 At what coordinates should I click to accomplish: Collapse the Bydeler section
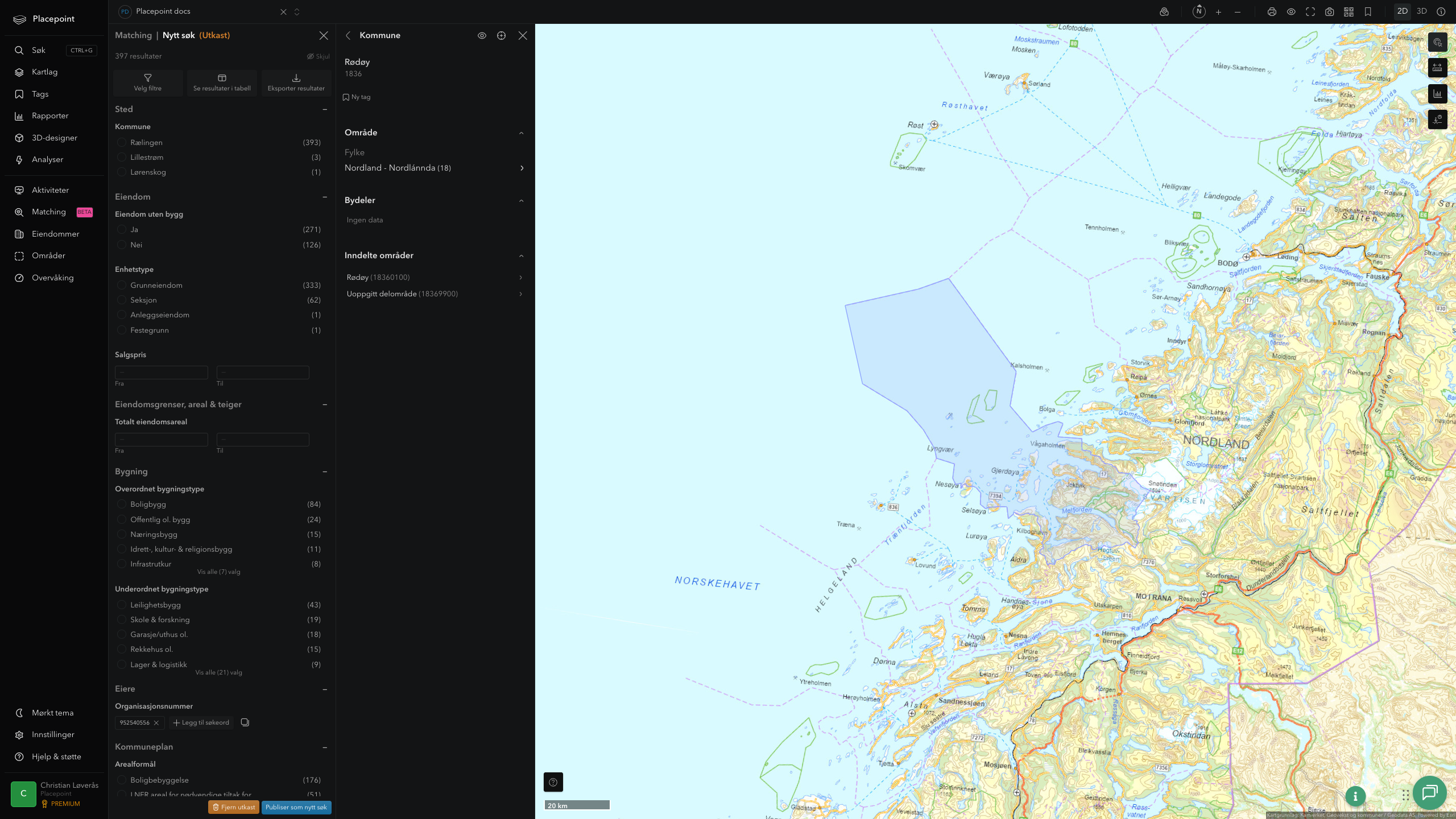(x=522, y=200)
